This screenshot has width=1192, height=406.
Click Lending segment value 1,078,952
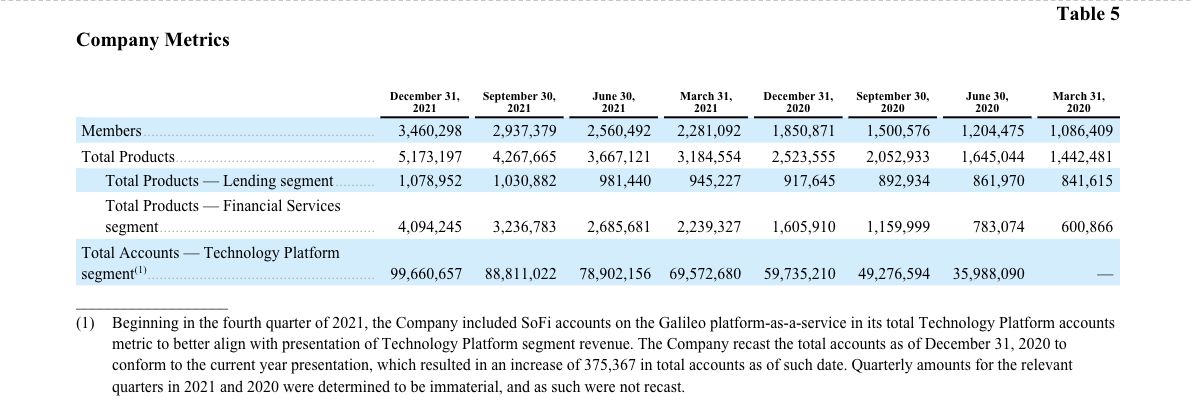[x=430, y=181]
